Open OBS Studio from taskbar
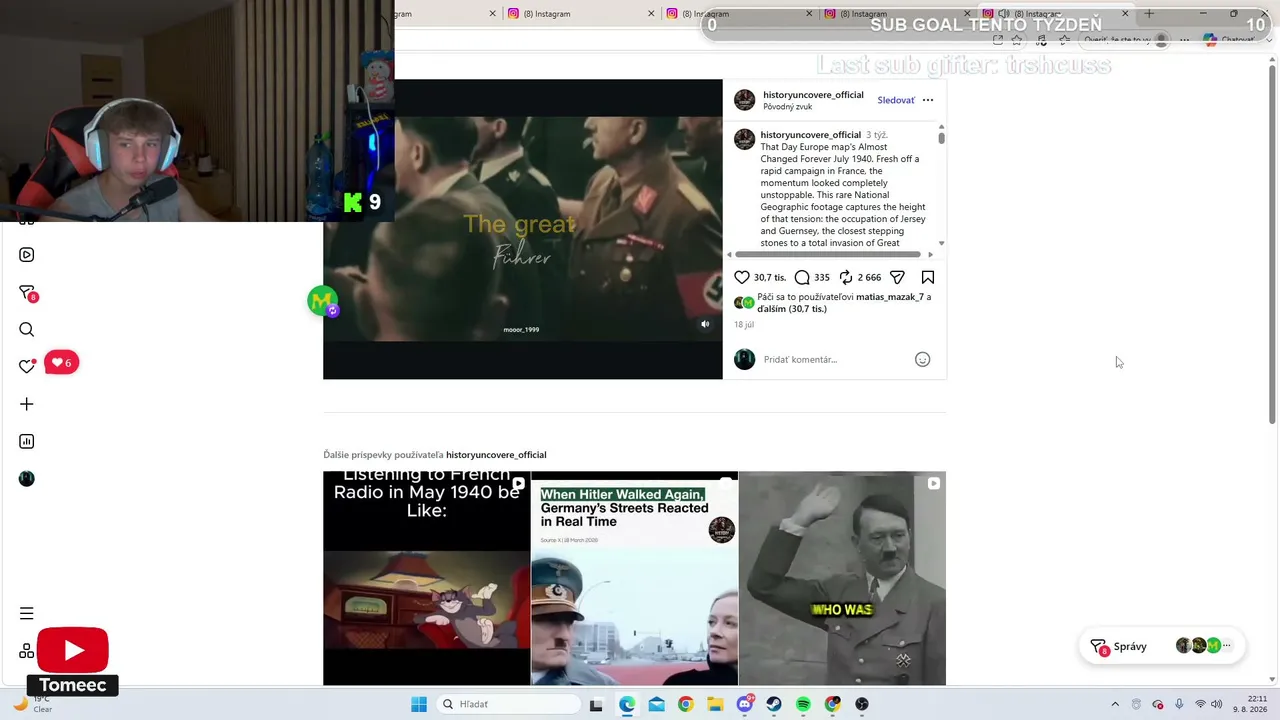Viewport: 1280px width, 720px height. pos(862,704)
